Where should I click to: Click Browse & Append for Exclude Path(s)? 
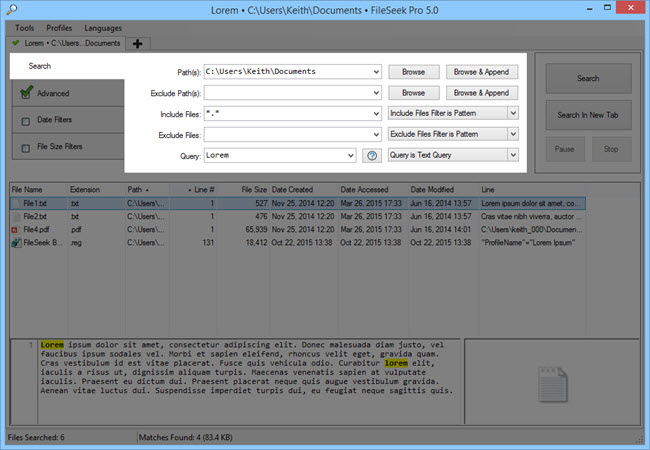pyautogui.click(x=482, y=93)
